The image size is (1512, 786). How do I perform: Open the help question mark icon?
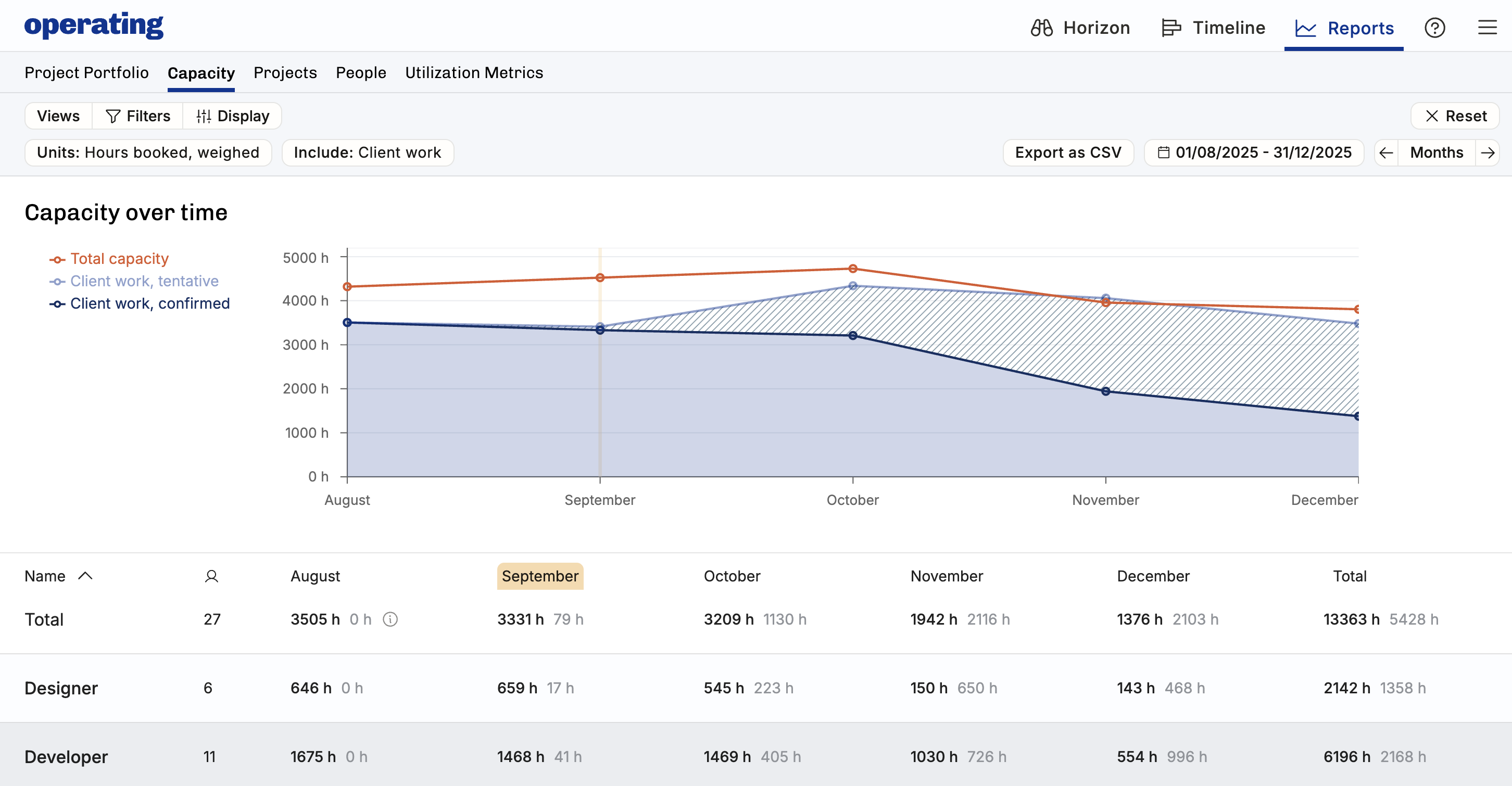(1434, 28)
